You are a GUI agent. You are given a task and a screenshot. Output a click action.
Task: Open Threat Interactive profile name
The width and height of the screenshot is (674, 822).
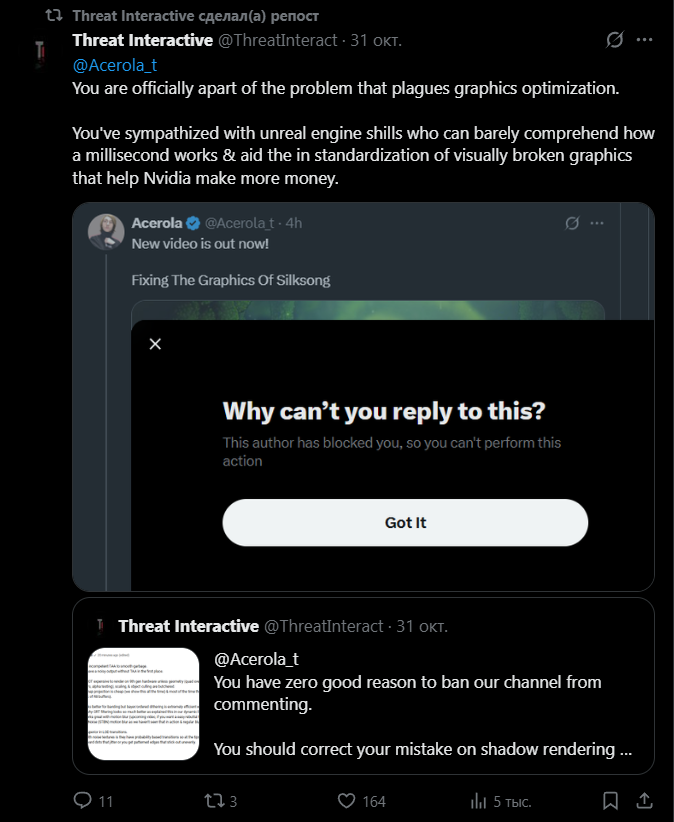tap(143, 41)
